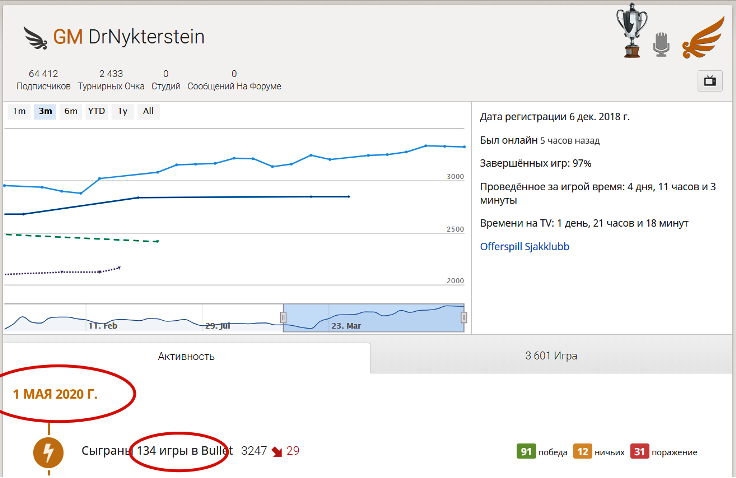736x478 pixels.
Task: Click the orange Lichess patron wing icon
Action: click(702, 38)
